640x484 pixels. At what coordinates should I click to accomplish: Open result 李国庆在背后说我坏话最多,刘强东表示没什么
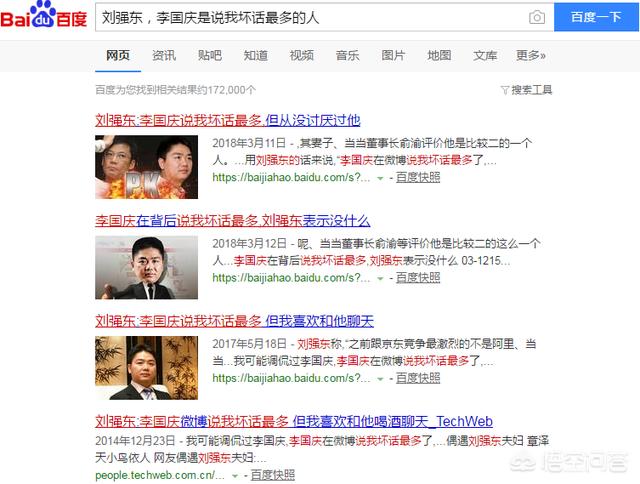pos(233,220)
